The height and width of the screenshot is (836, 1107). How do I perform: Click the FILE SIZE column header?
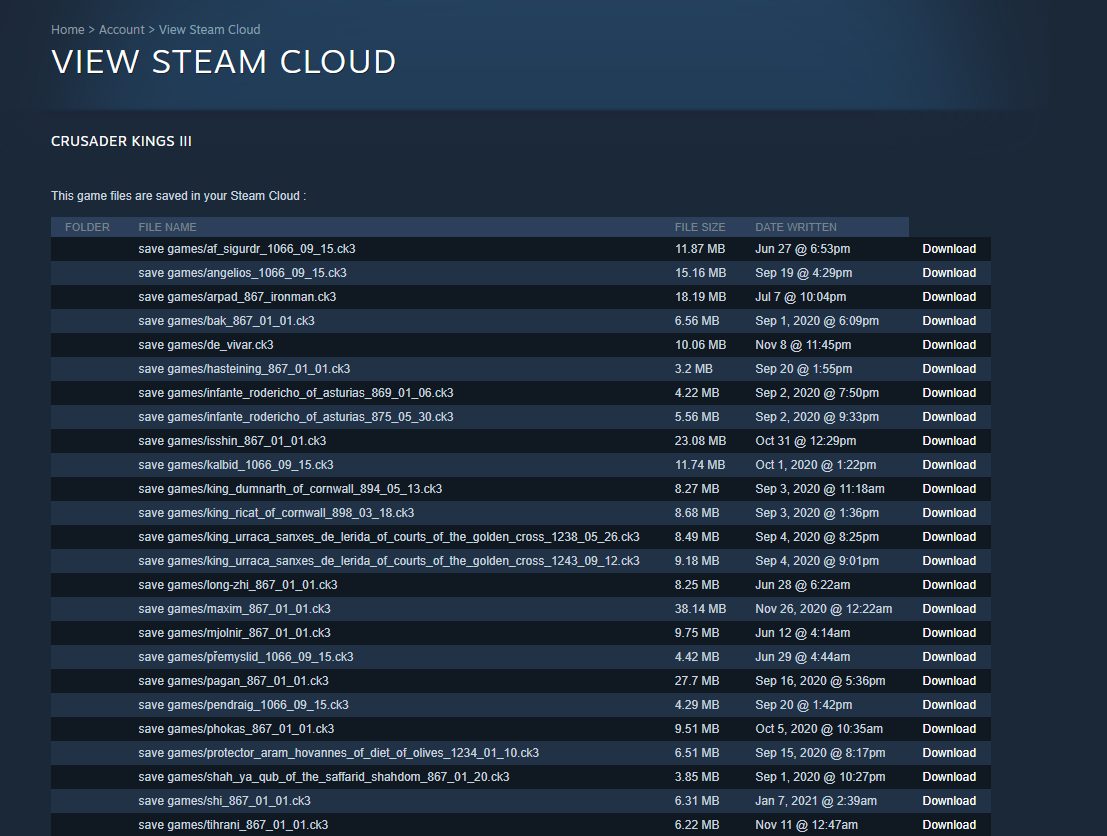(700, 227)
